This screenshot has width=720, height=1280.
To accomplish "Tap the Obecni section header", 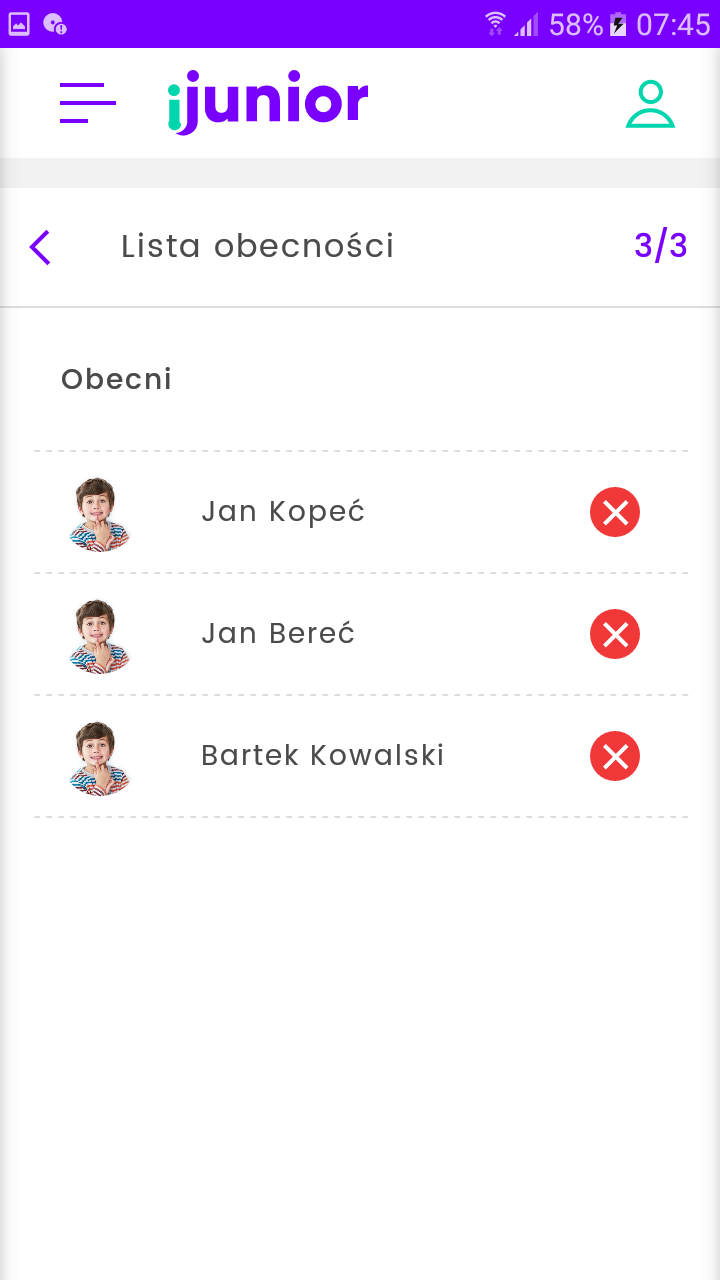I will (117, 380).
